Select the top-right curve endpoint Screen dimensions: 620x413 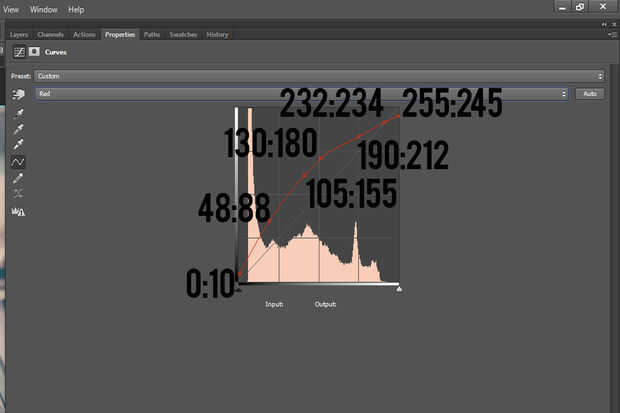(x=399, y=116)
